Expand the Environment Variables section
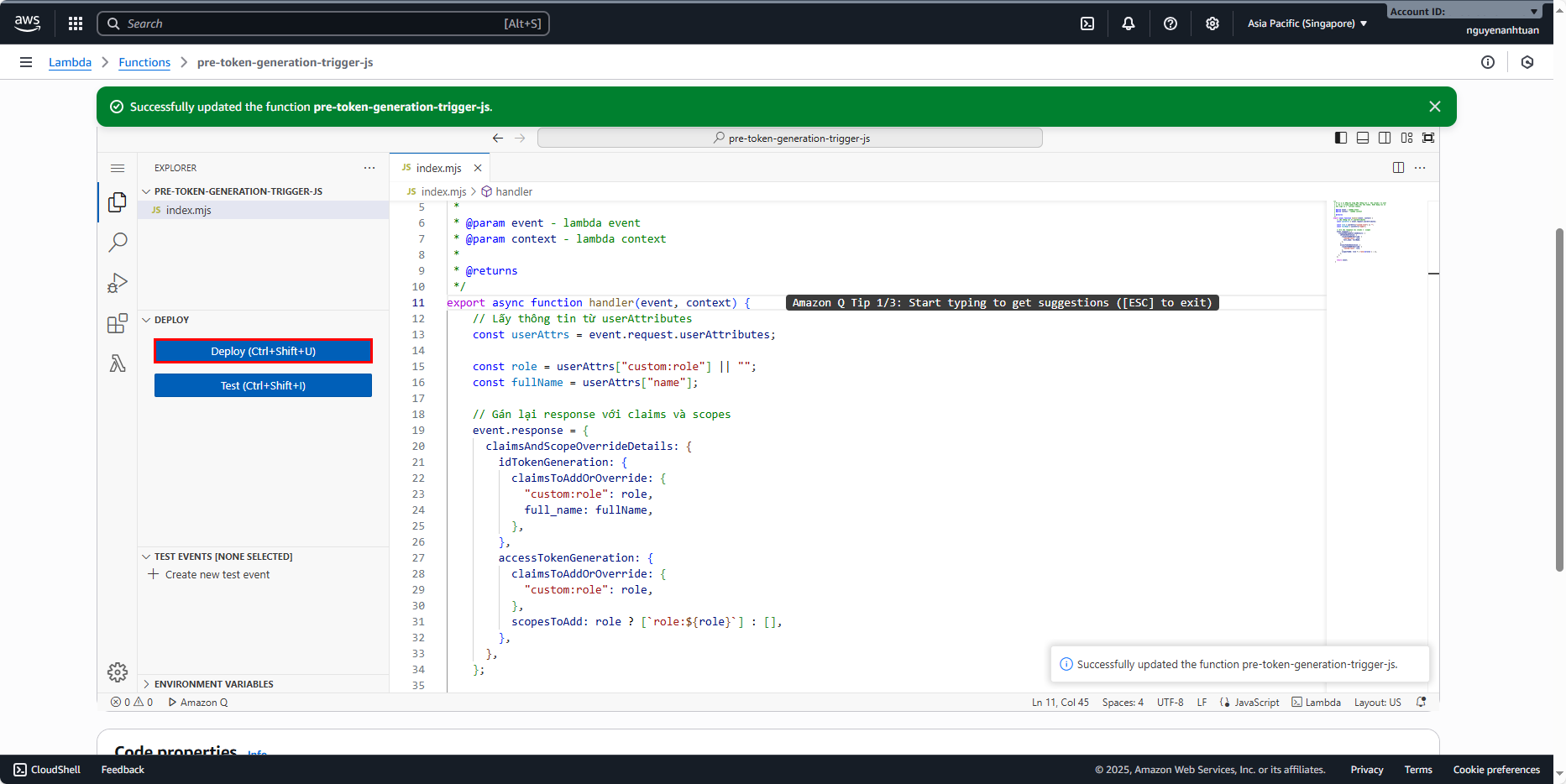This screenshot has height=784, width=1566. (x=213, y=684)
